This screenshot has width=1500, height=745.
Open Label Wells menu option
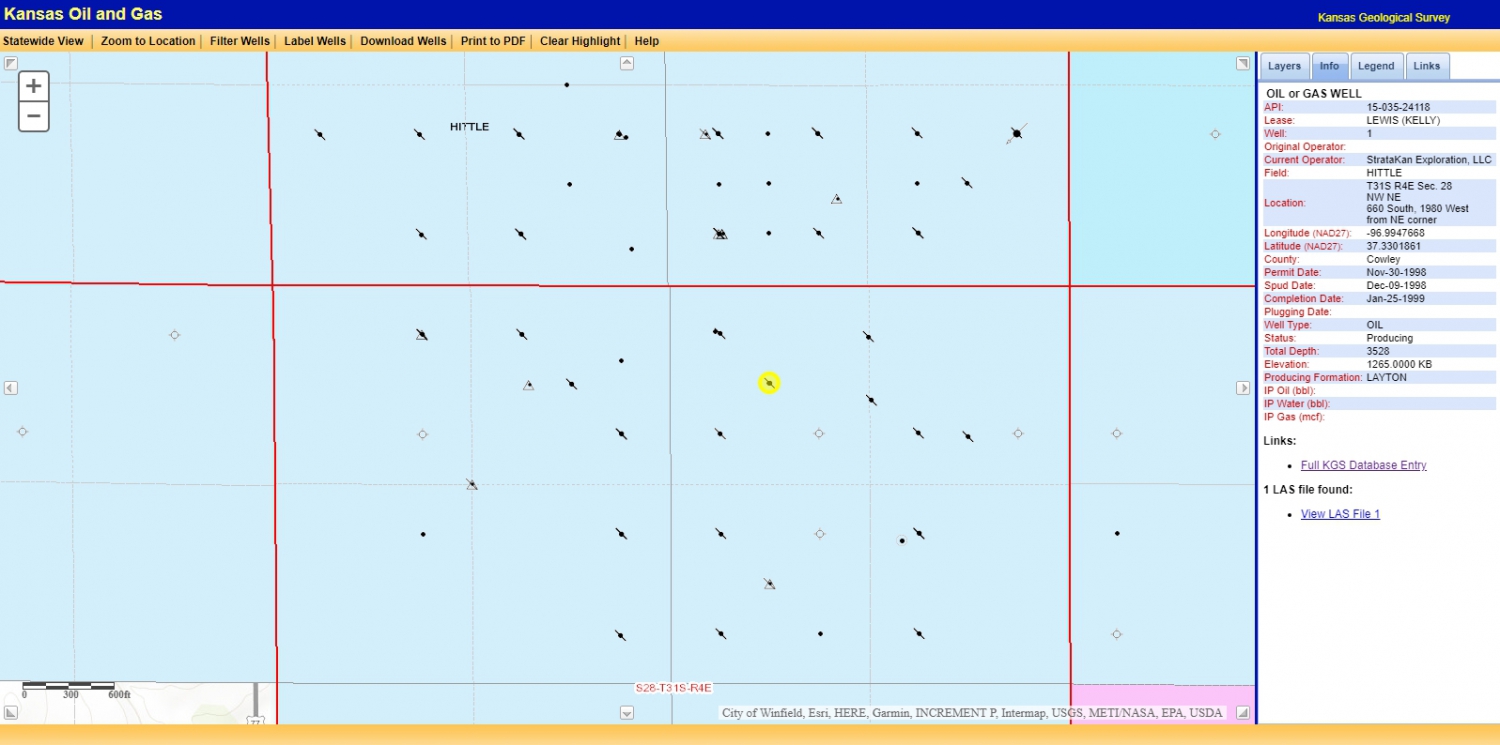pyautogui.click(x=315, y=41)
